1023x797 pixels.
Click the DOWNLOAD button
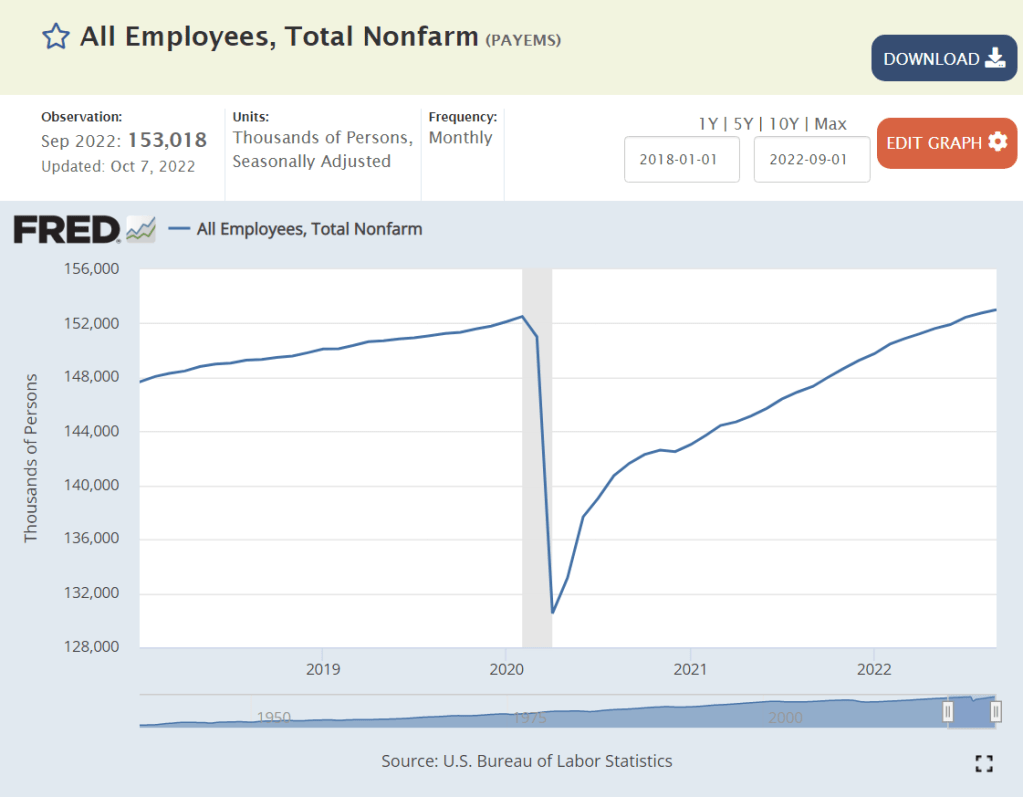pos(943,58)
